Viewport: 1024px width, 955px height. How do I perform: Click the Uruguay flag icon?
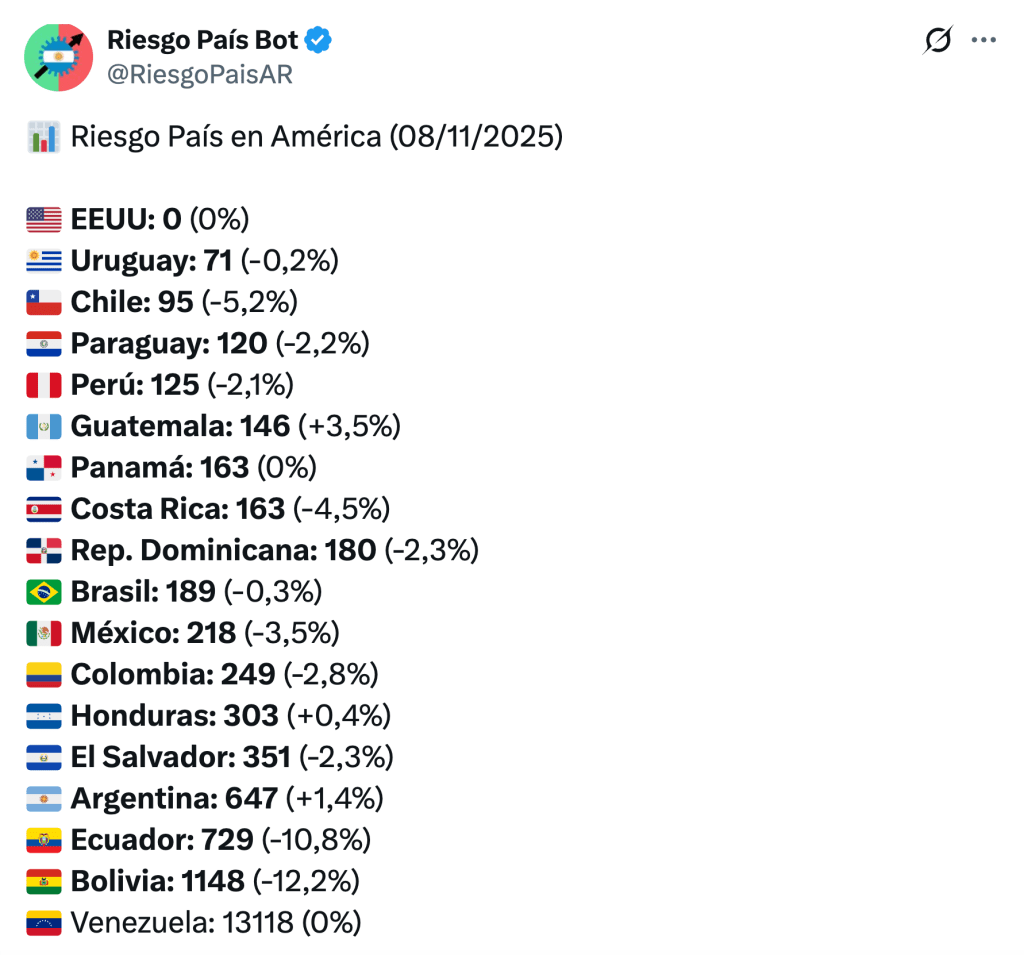pyautogui.click(x=43, y=261)
